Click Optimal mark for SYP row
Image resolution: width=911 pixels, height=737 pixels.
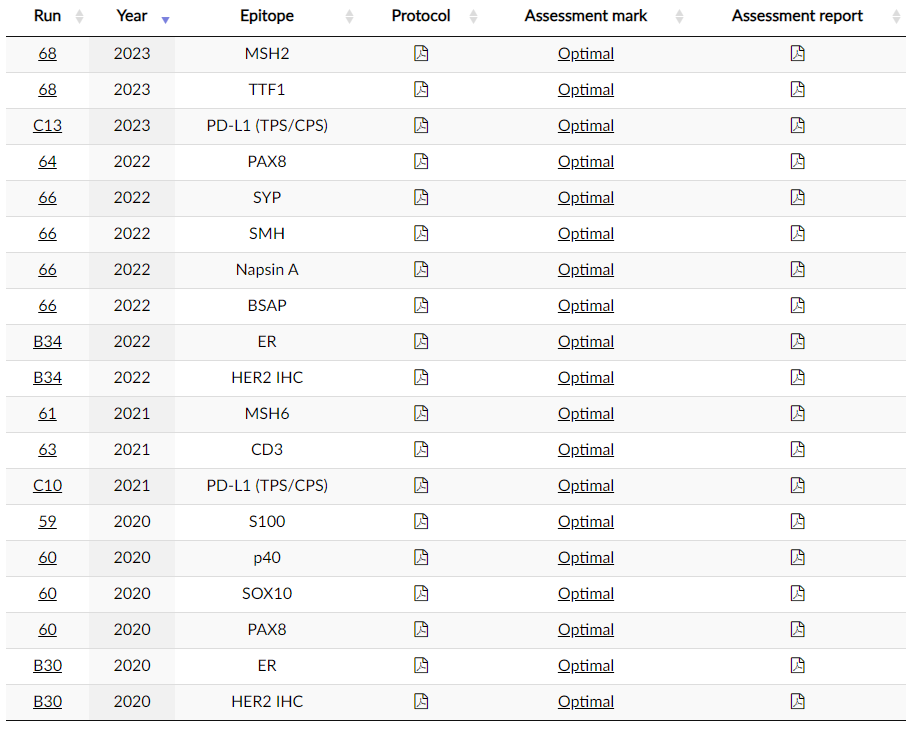point(586,198)
